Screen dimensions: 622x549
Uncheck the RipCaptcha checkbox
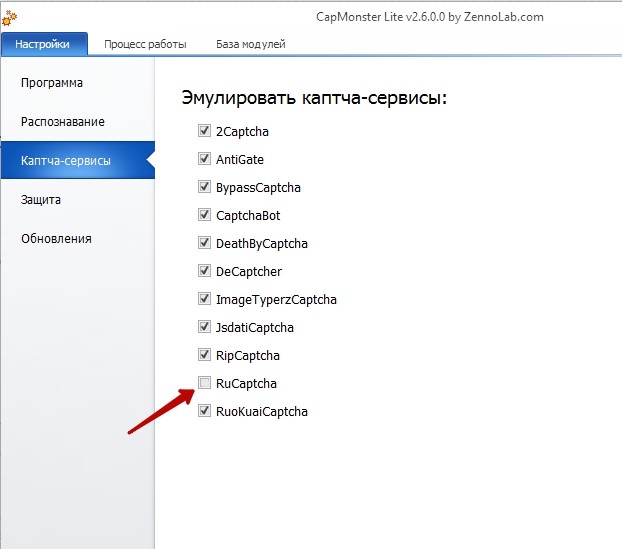tap(204, 355)
